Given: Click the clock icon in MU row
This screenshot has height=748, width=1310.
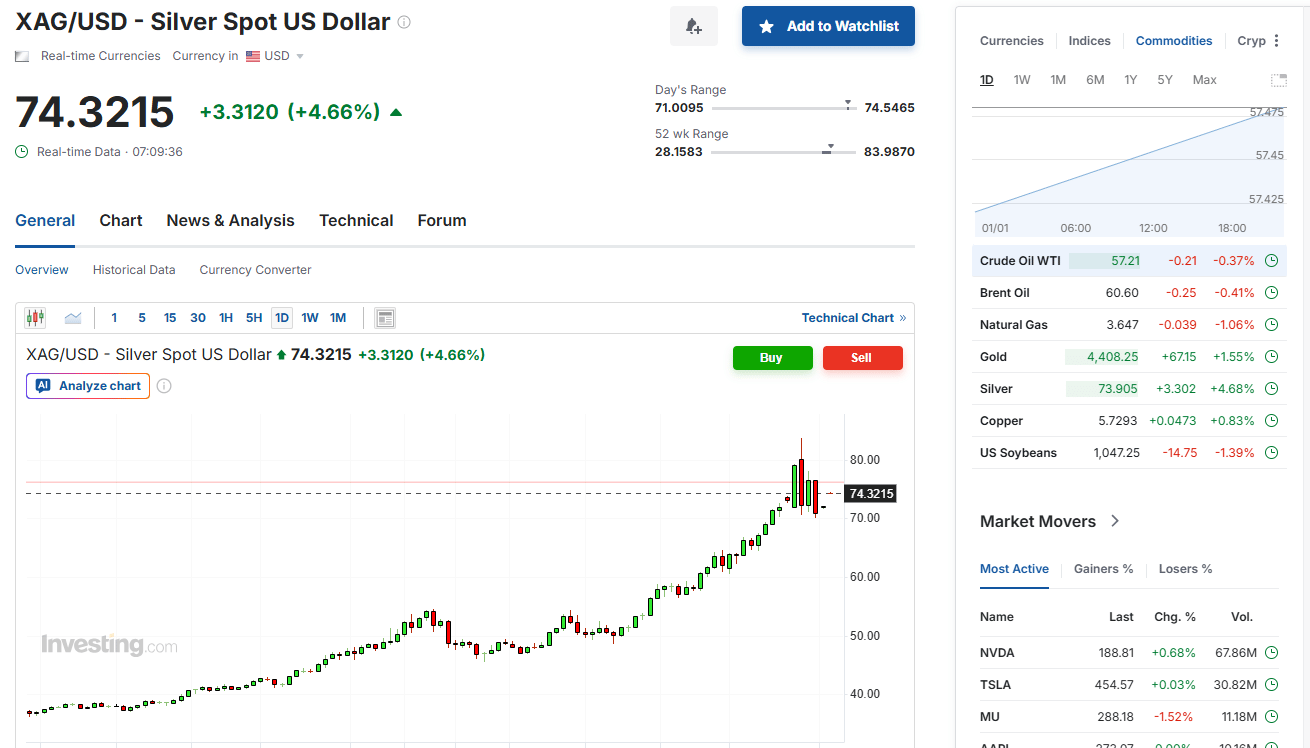Looking at the screenshot, I should point(1272,717).
